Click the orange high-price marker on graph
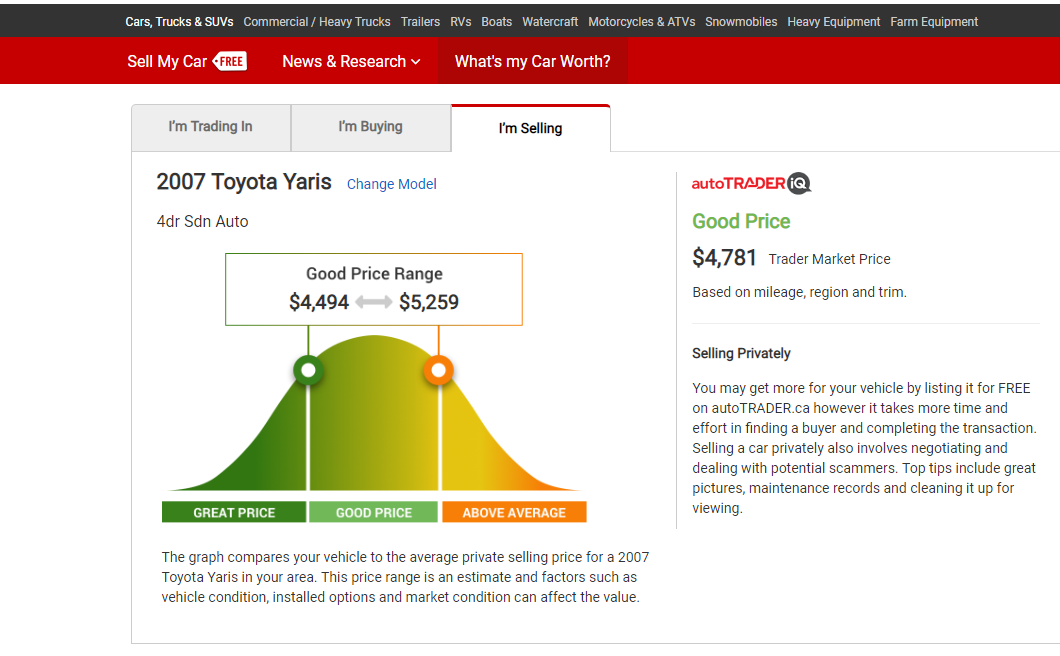 coord(439,371)
